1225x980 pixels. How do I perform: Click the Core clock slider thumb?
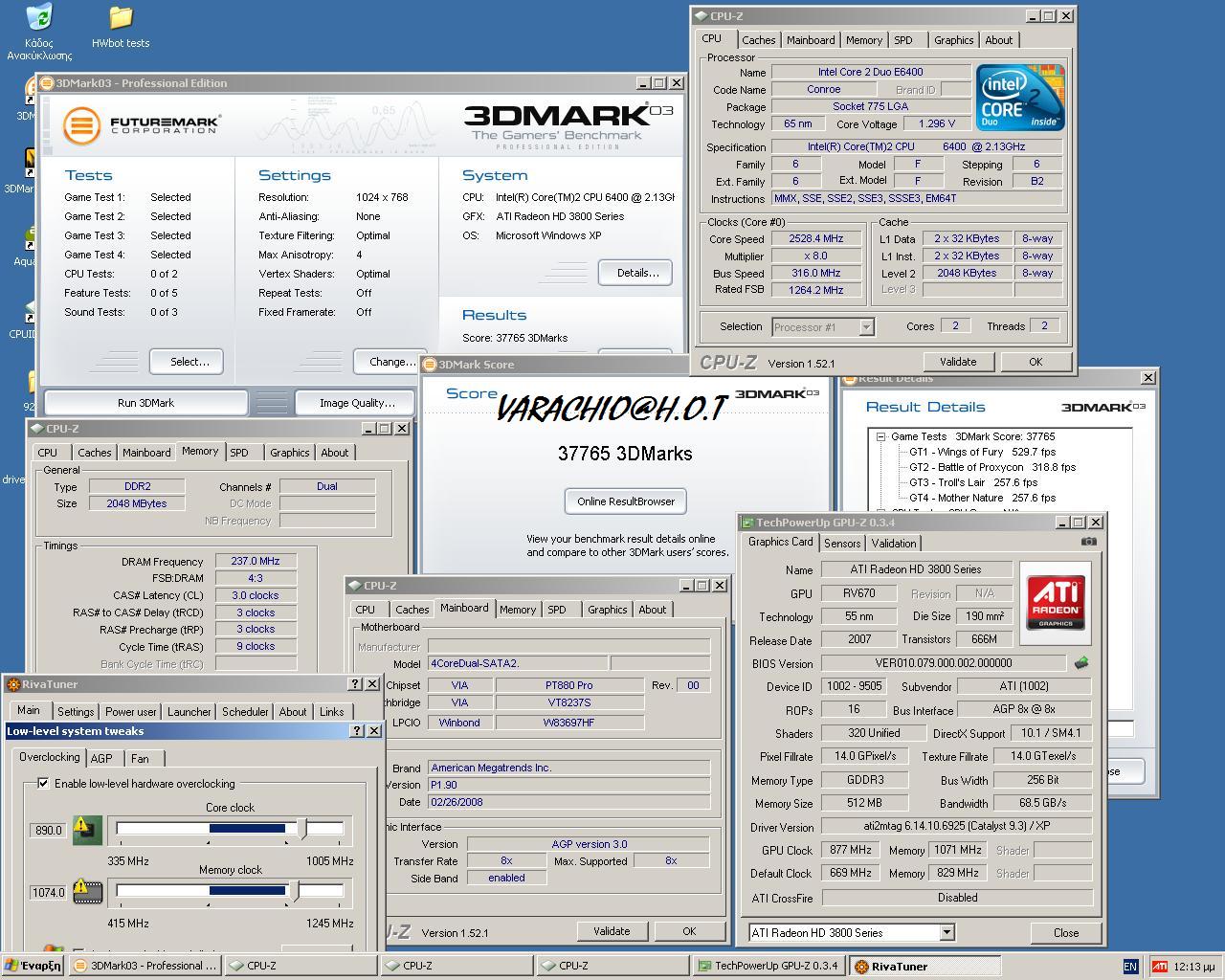(x=303, y=829)
